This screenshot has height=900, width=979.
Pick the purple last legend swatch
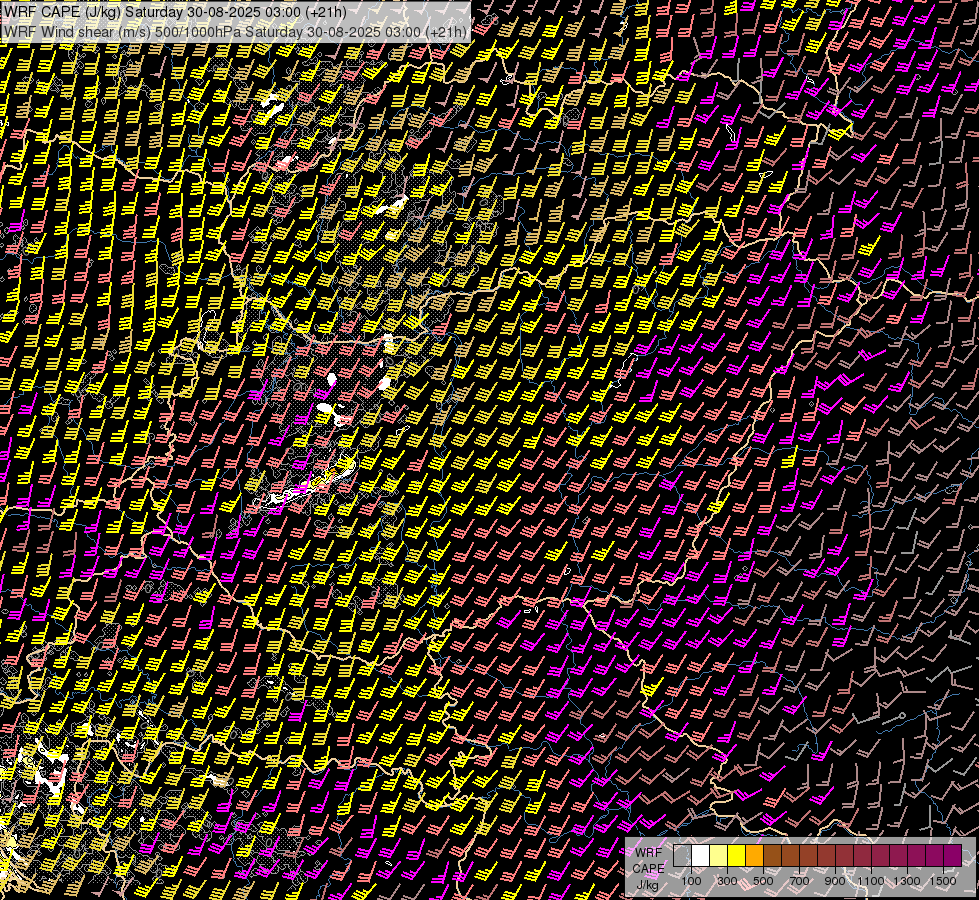[x=953, y=855]
